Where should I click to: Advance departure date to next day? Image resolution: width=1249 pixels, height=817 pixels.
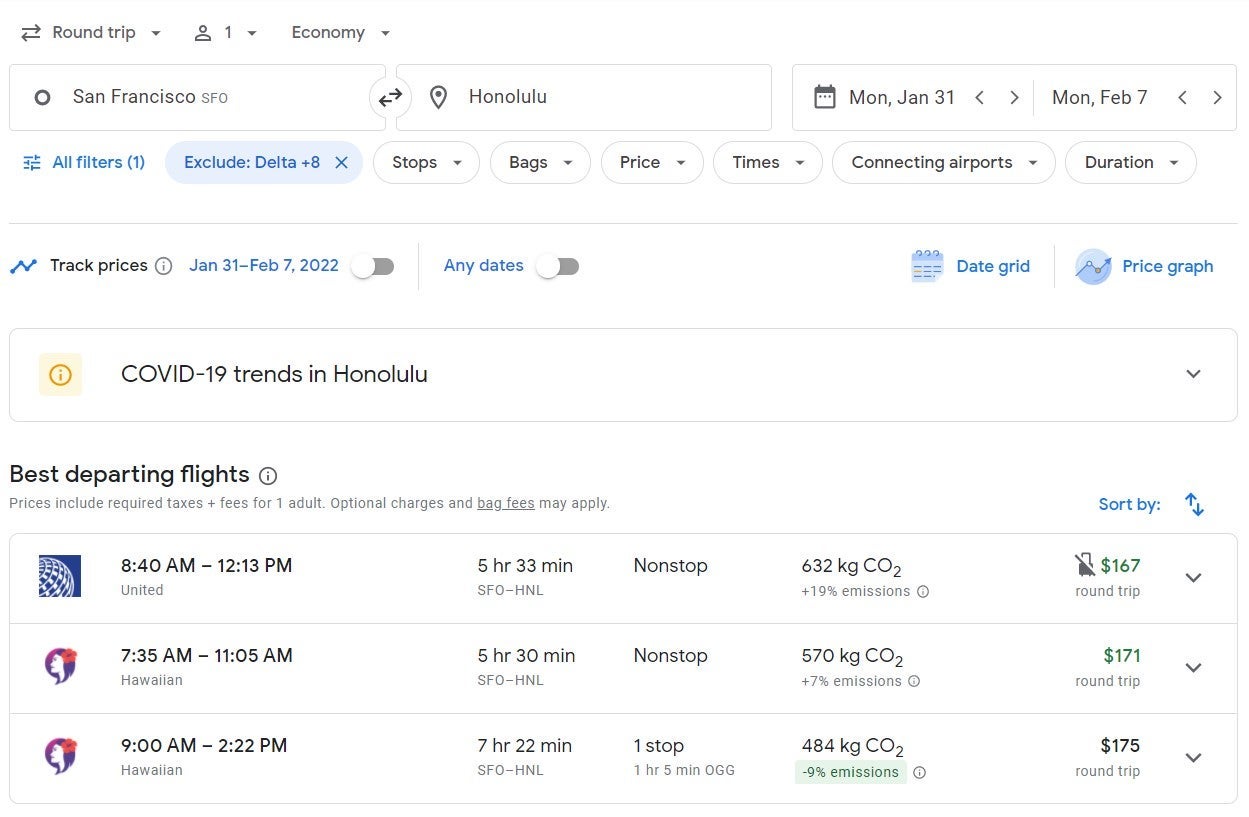(1014, 97)
